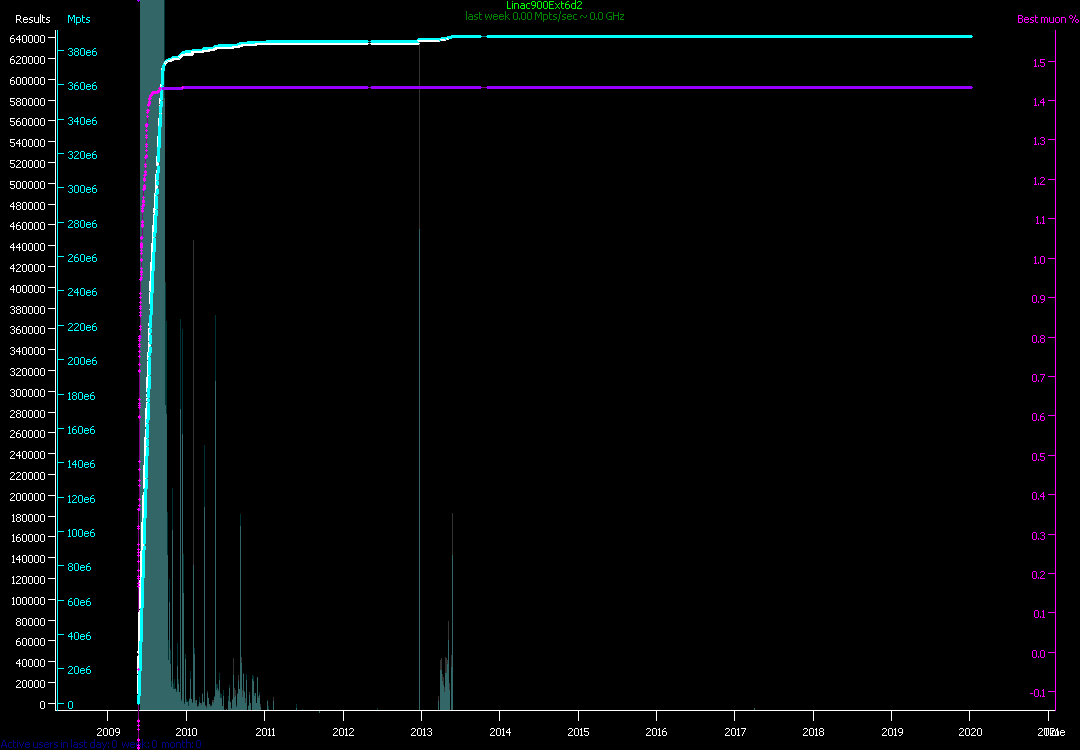This screenshot has height=750, width=1080.
Task: Select the 2016 tick on time axis
Action: [656, 732]
